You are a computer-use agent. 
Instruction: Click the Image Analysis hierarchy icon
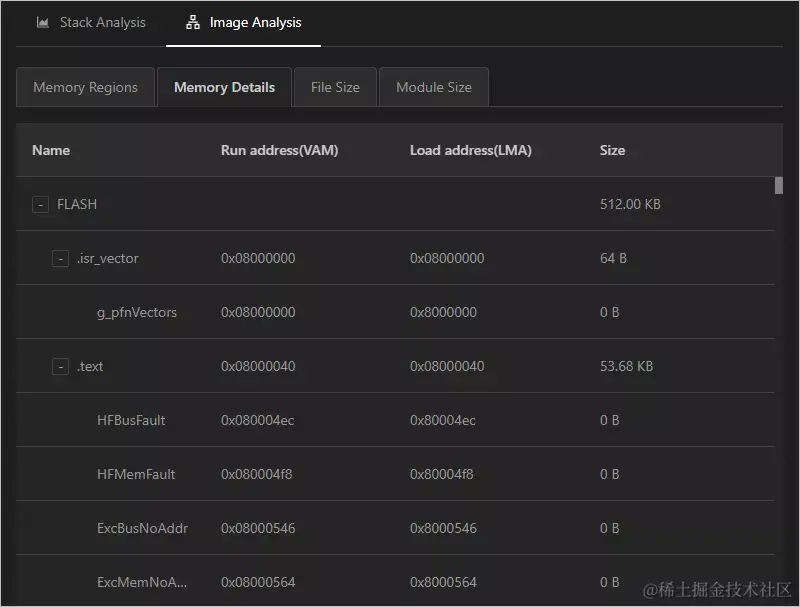(193, 22)
